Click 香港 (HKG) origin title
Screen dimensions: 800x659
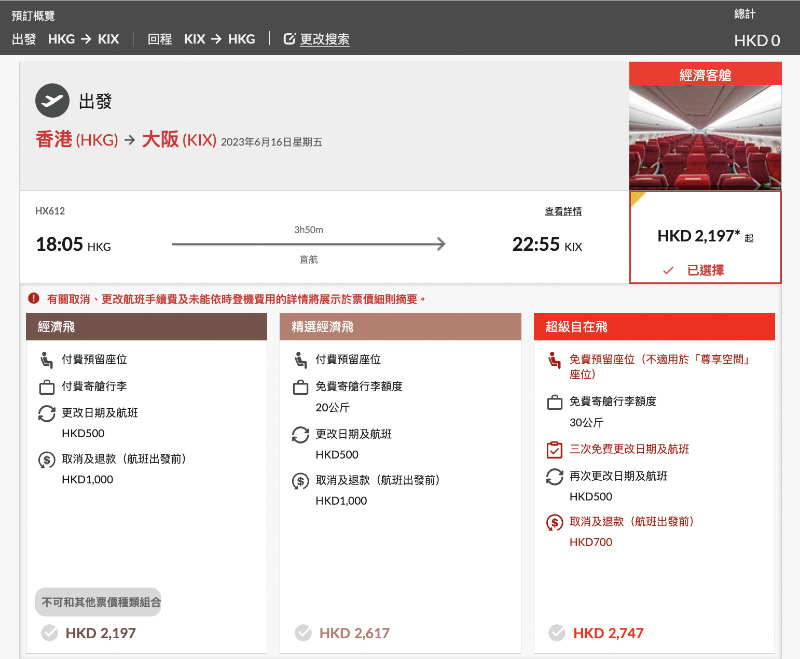tap(77, 139)
